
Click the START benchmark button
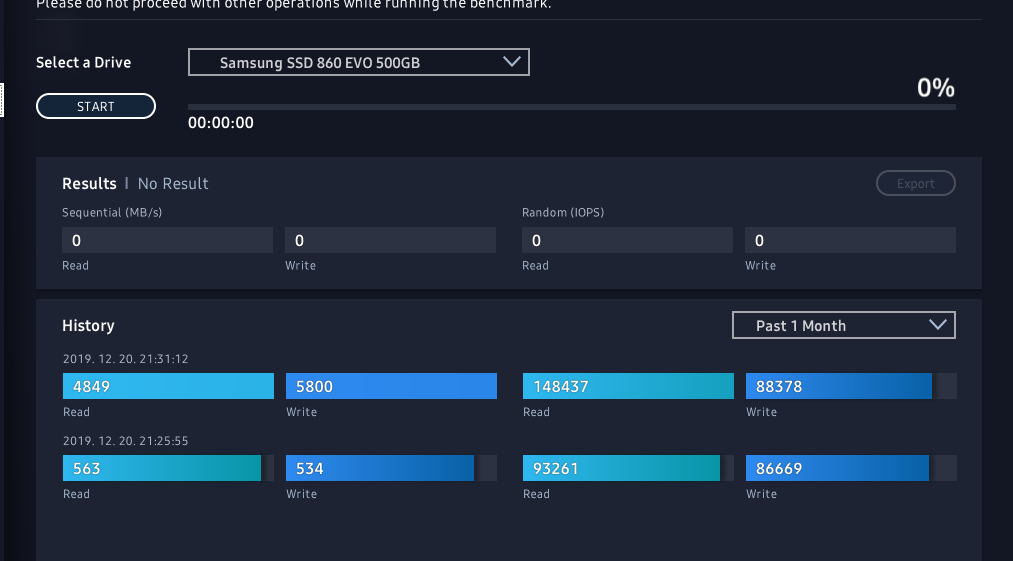click(x=96, y=106)
